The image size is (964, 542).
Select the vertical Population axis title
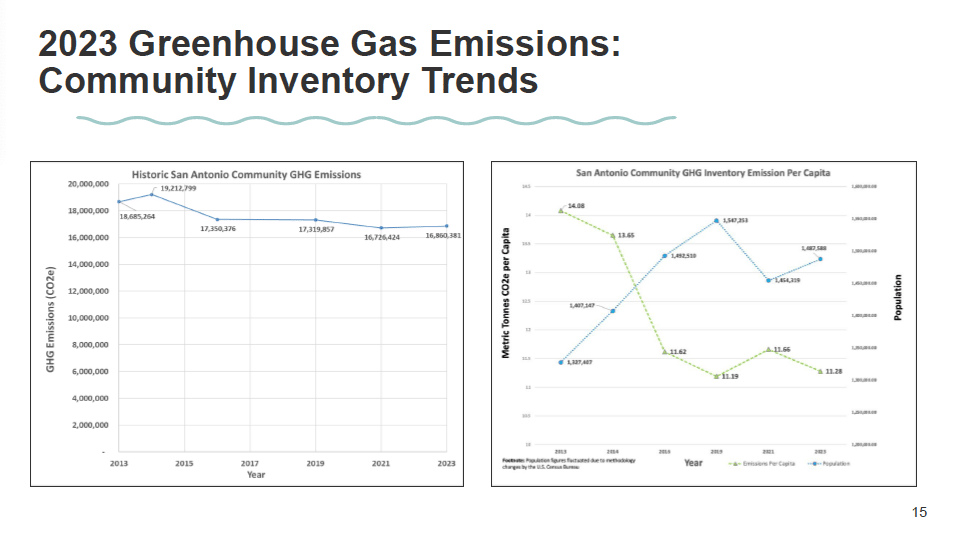tap(897, 298)
